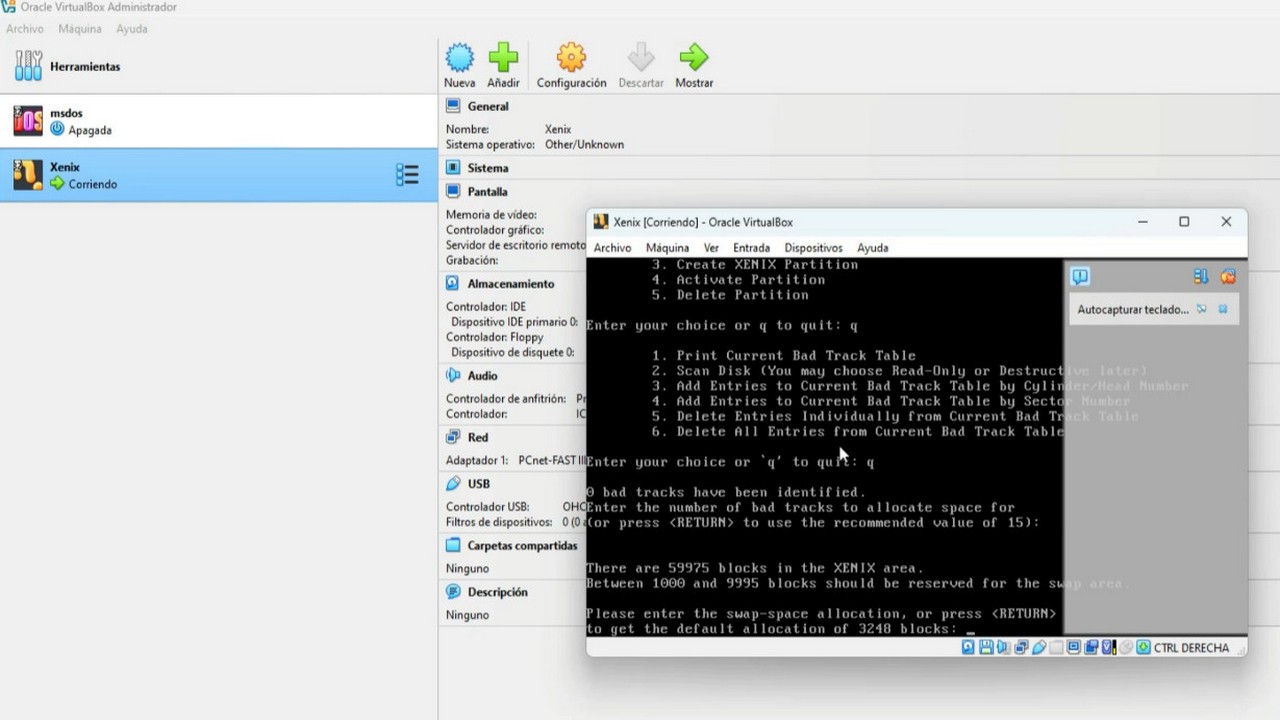Click the Mostrar green arrow icon
Screen dimensions: 1280x720
693,57
